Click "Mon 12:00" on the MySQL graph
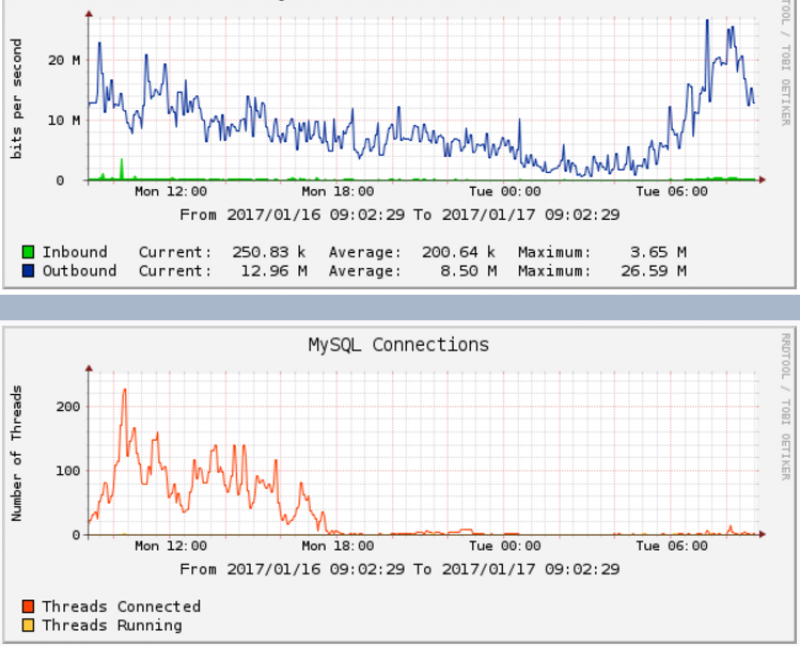The height and width of the screenshot is (646, 800). (171, 546)
